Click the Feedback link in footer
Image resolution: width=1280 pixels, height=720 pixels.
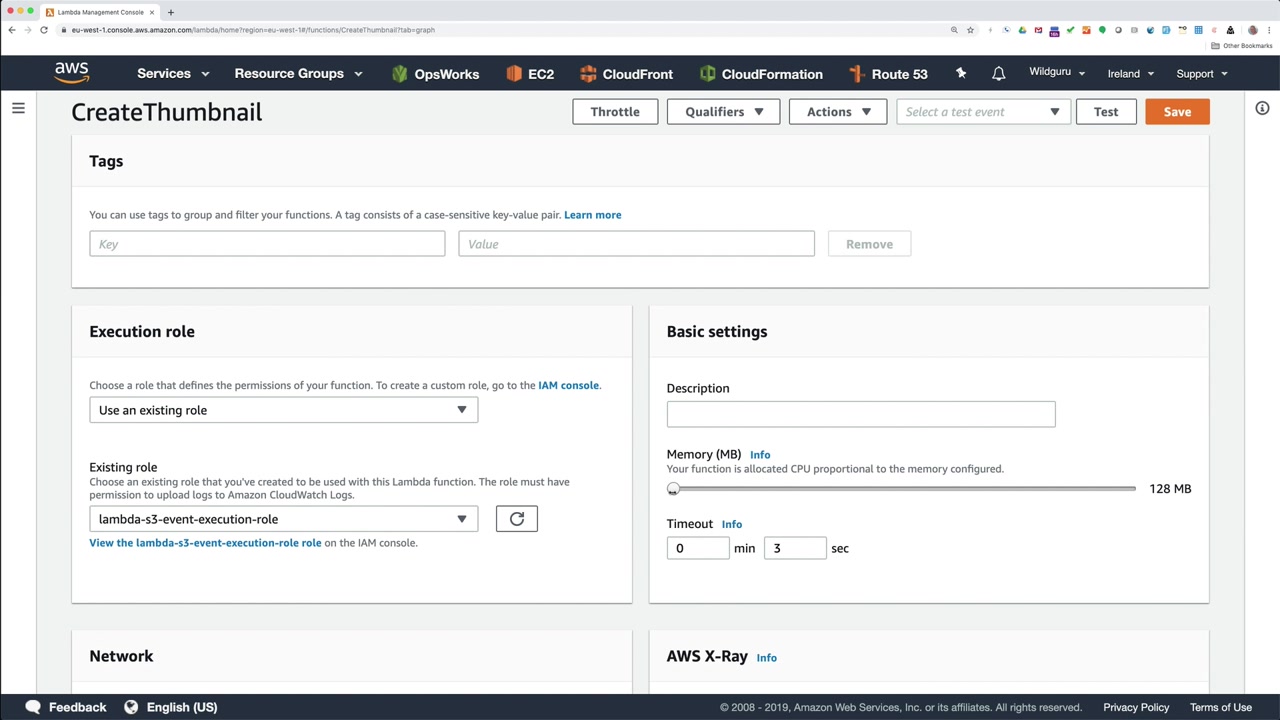click(77, 707)
